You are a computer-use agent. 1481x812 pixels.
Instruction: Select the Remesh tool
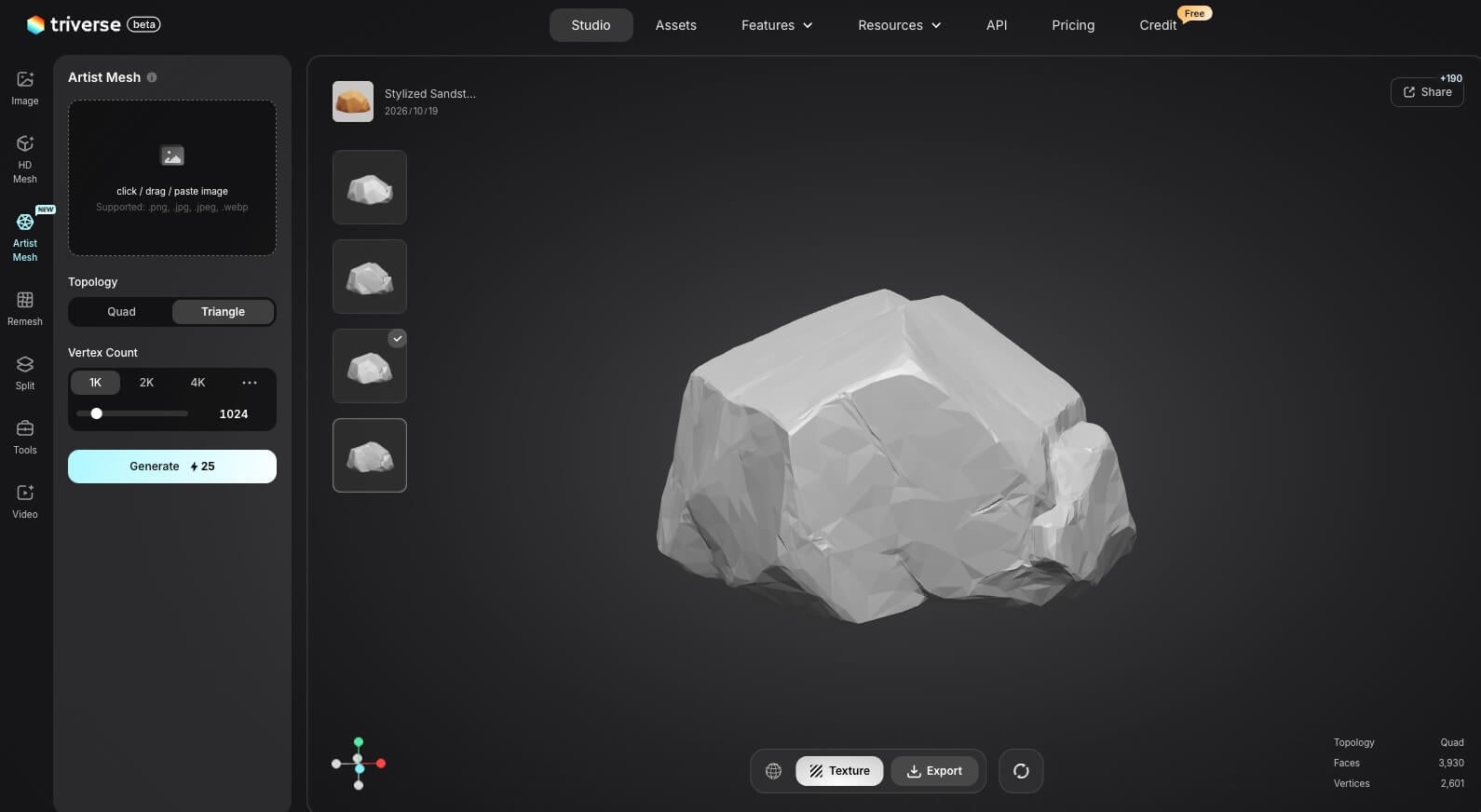[x=25, y=308]
